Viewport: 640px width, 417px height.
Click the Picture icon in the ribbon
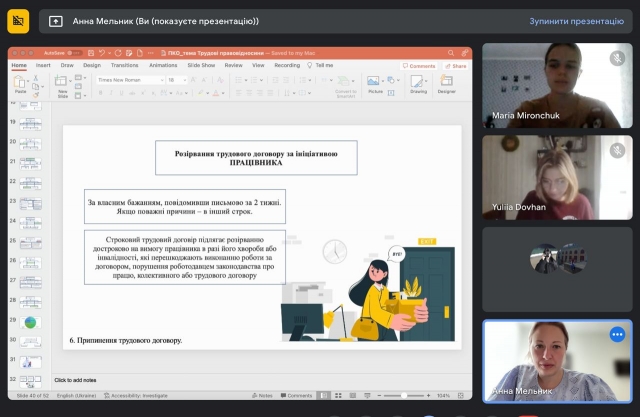click(x=375, y=84)
